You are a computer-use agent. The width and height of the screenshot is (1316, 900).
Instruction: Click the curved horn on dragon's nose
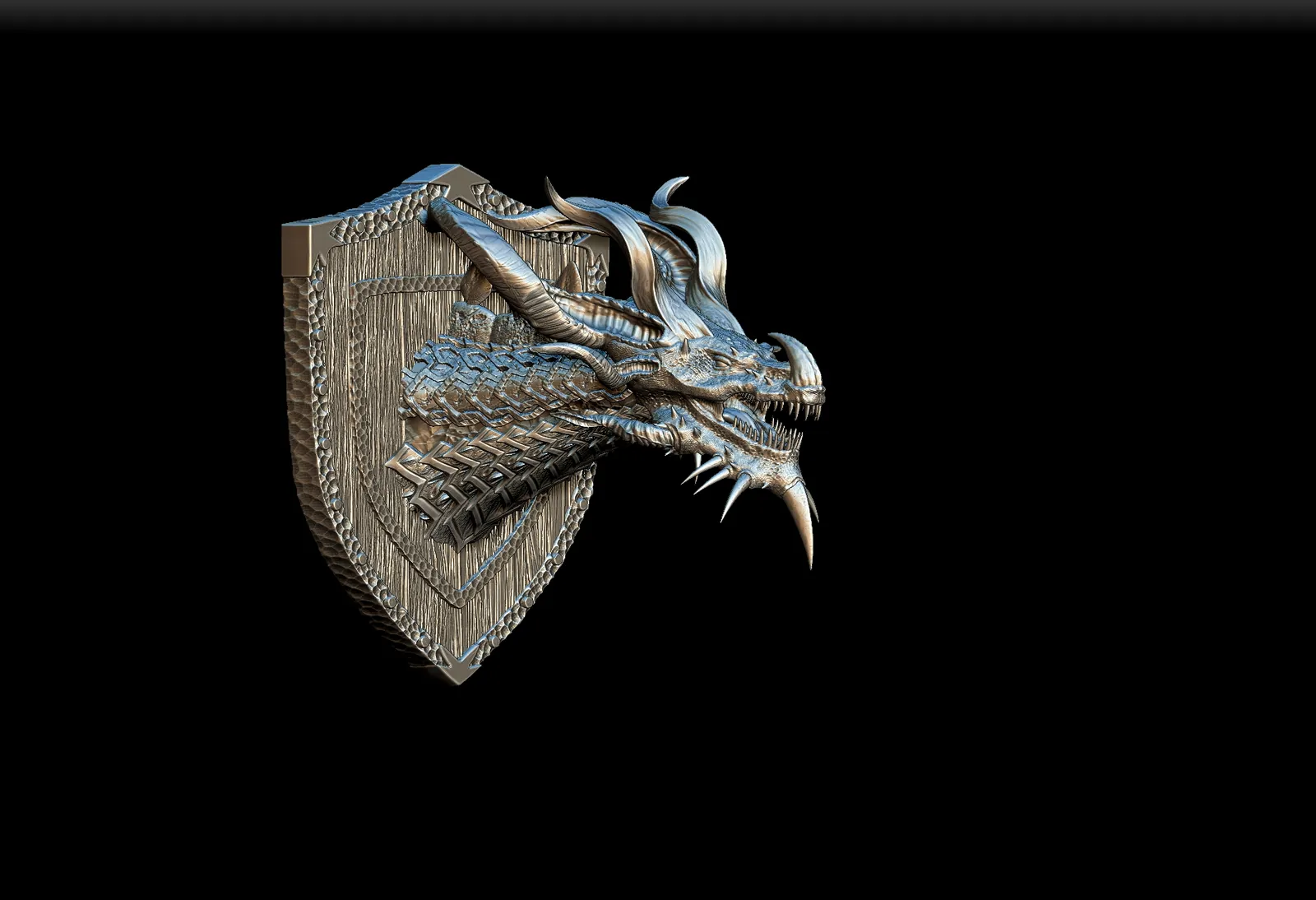[x=801, y=356]
